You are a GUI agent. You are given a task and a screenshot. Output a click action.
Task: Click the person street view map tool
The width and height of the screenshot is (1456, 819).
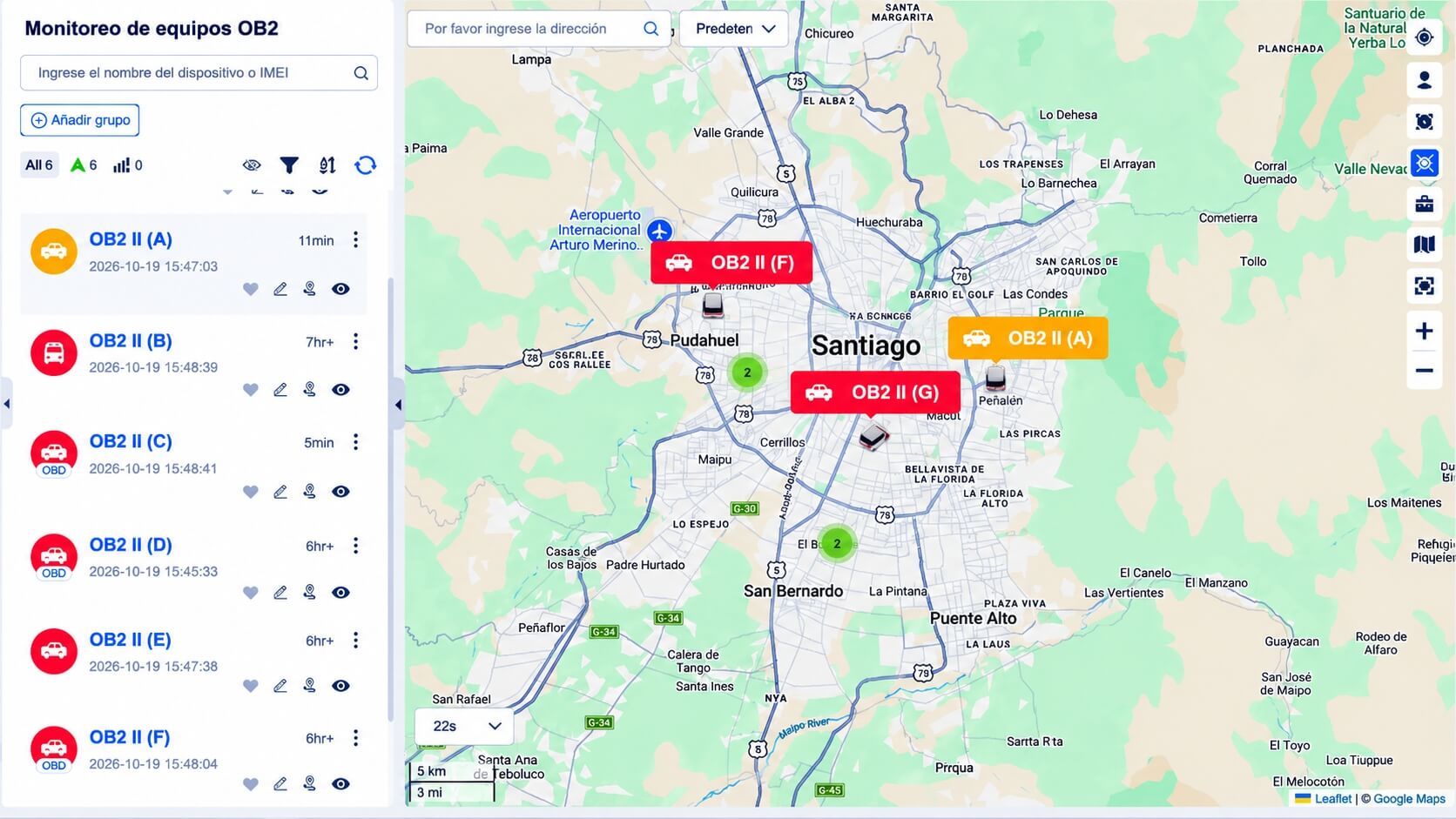1425,80
